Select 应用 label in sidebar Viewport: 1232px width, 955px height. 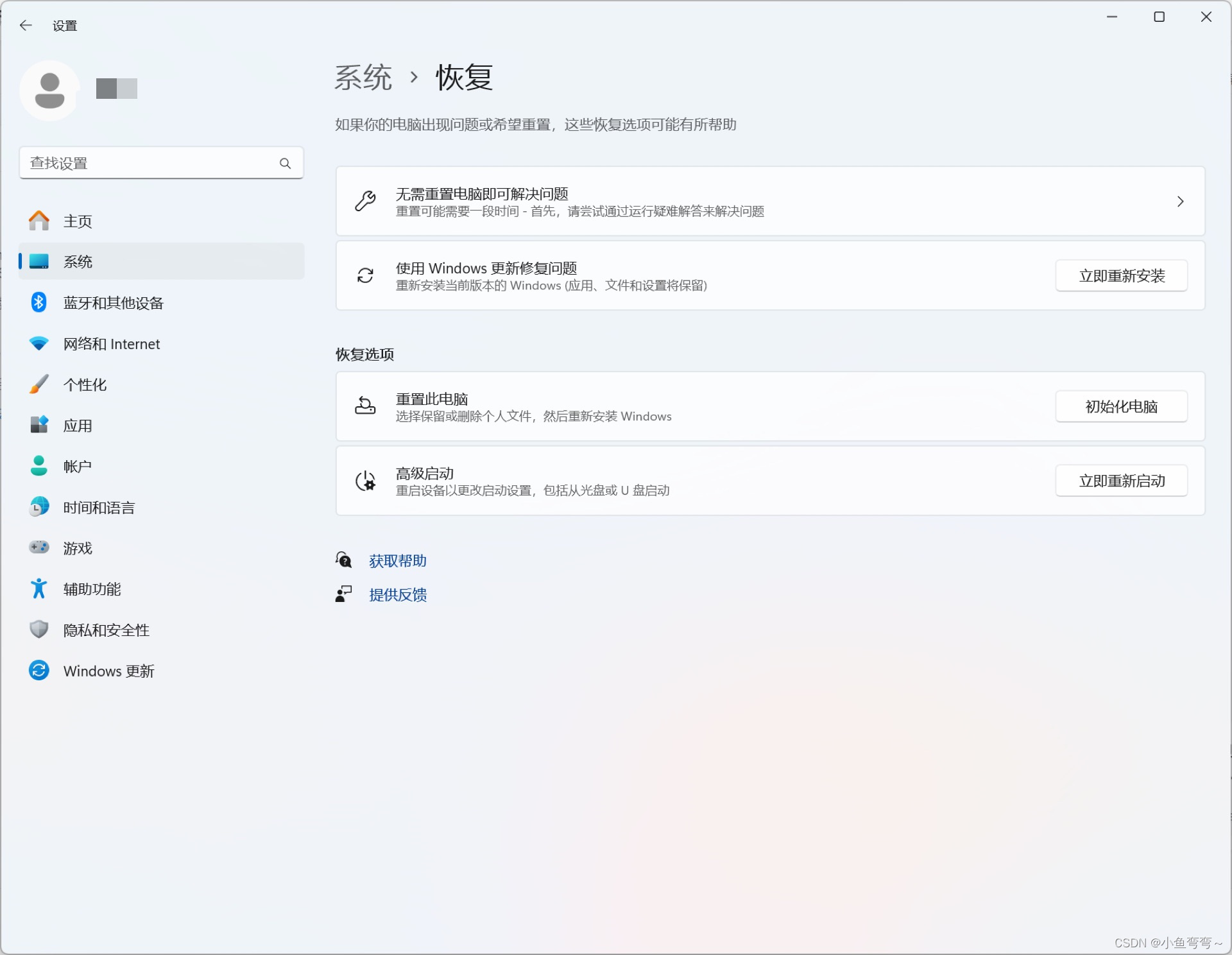click(78, 426)
